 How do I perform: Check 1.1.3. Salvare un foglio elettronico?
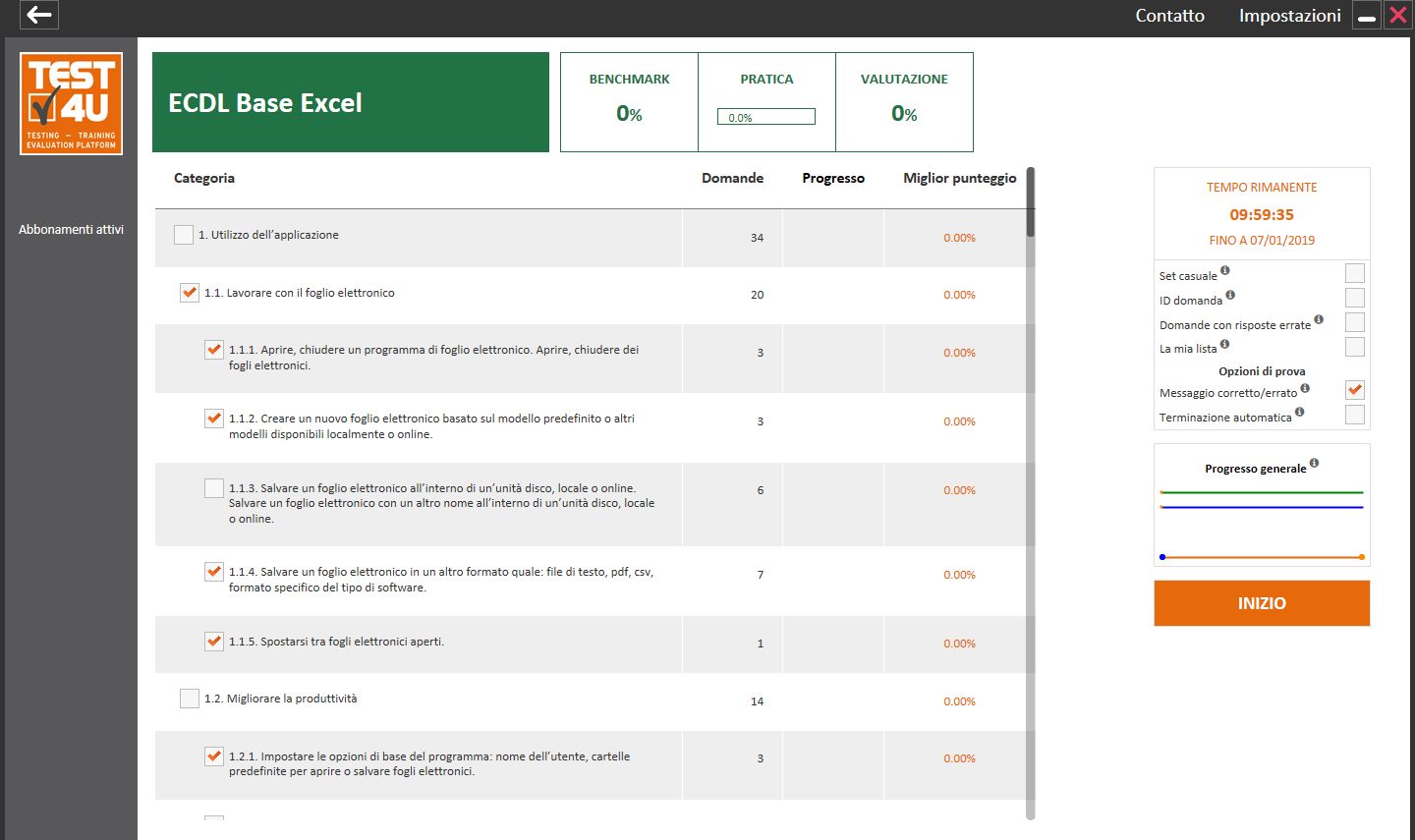coord(214,488)
